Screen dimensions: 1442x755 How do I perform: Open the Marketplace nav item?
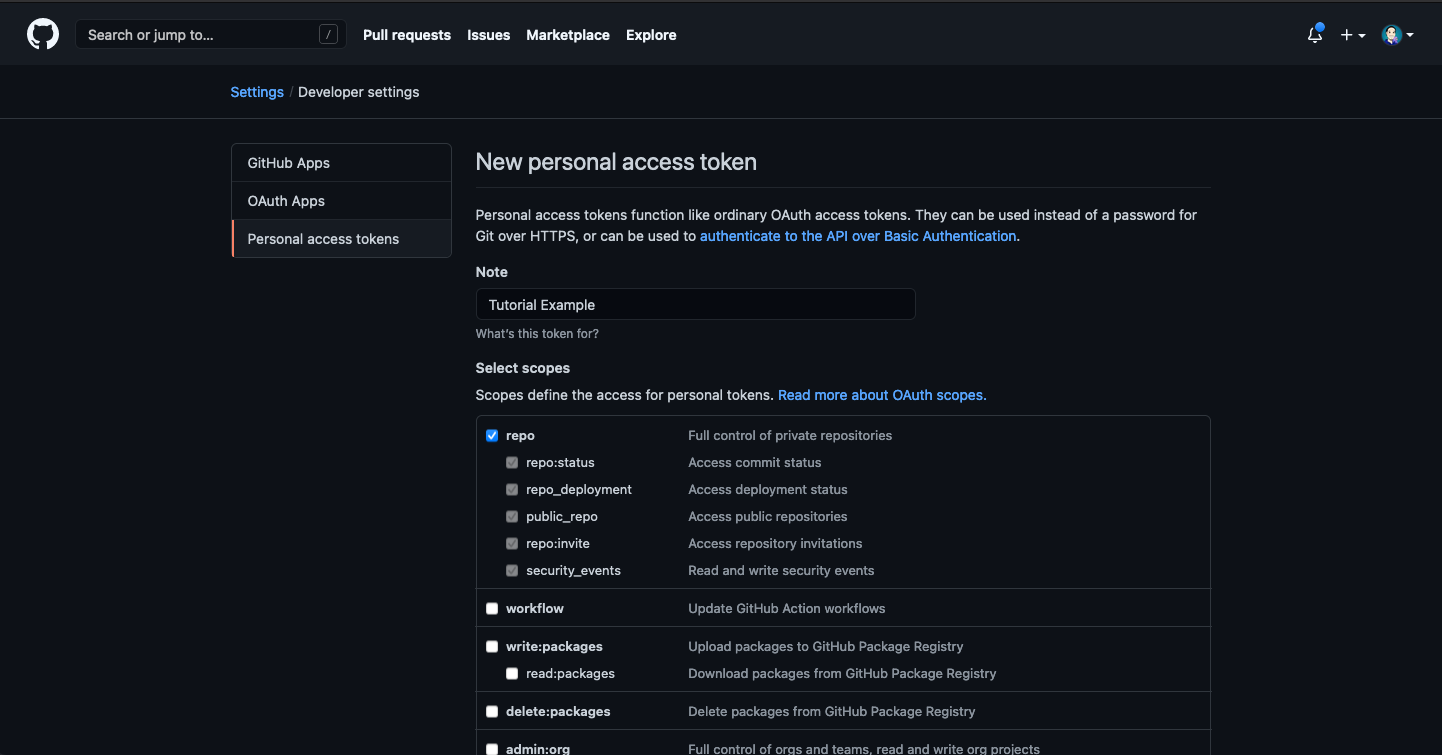[x=567, y=35]
